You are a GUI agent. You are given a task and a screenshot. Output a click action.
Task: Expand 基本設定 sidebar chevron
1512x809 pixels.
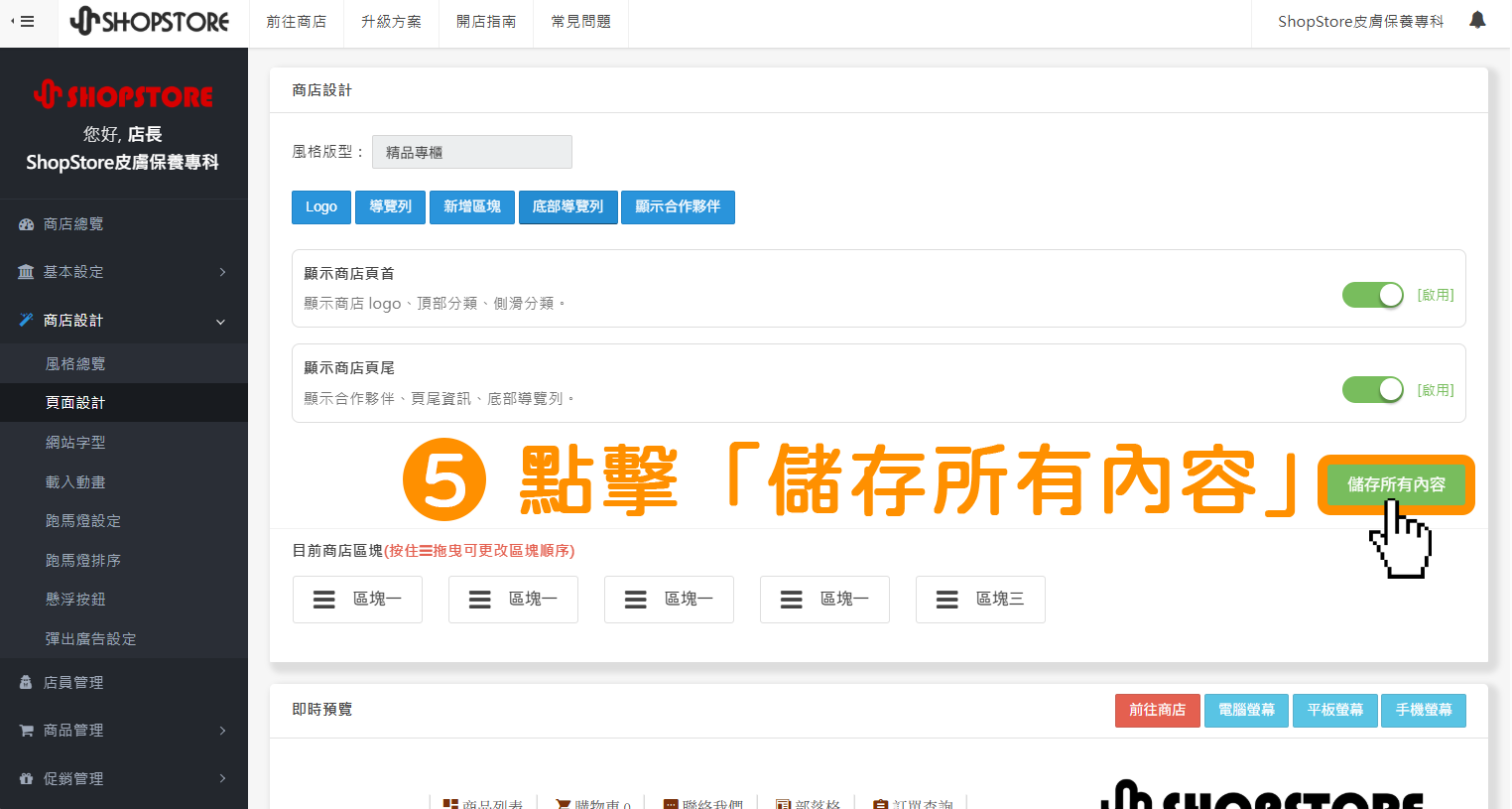pos(222,272)
